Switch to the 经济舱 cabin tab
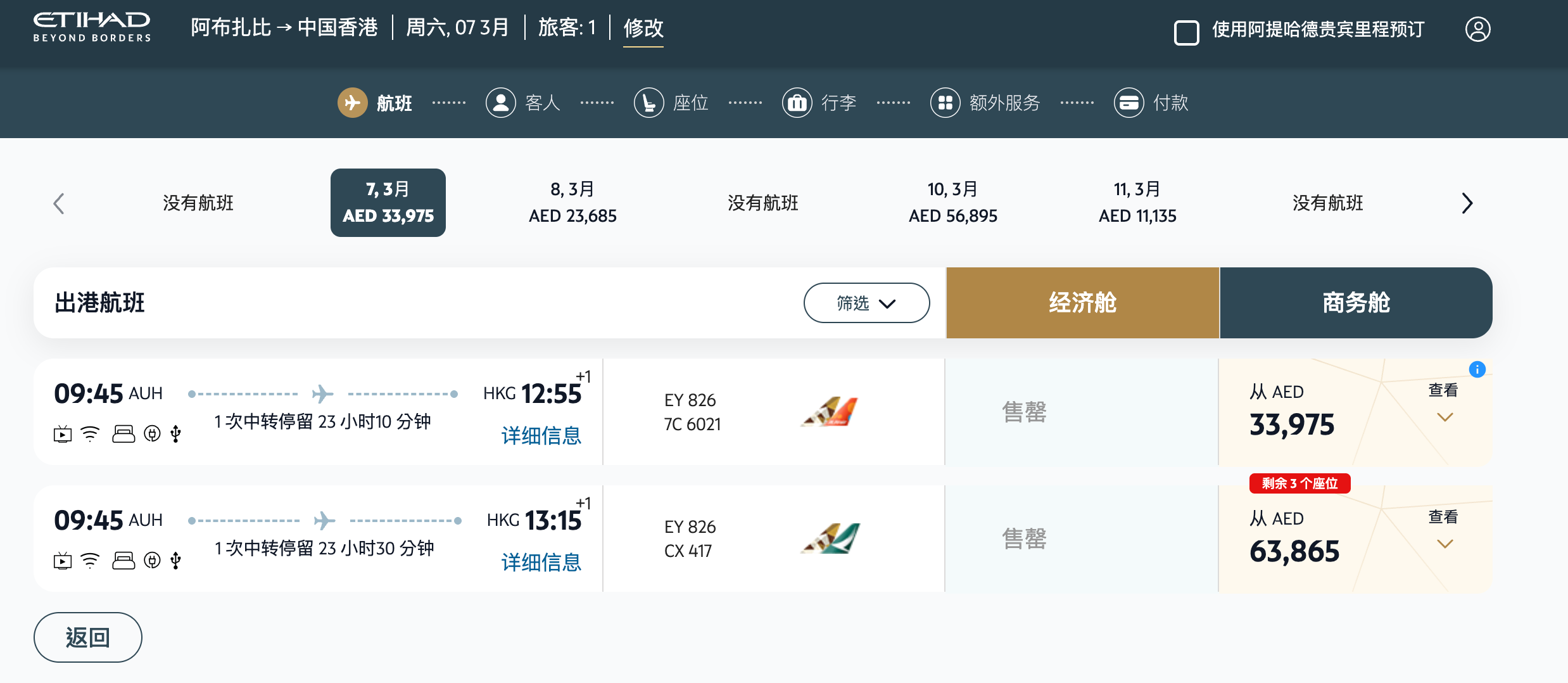This screenshot has width=1568, height=683. click(x=1082, y=303)
